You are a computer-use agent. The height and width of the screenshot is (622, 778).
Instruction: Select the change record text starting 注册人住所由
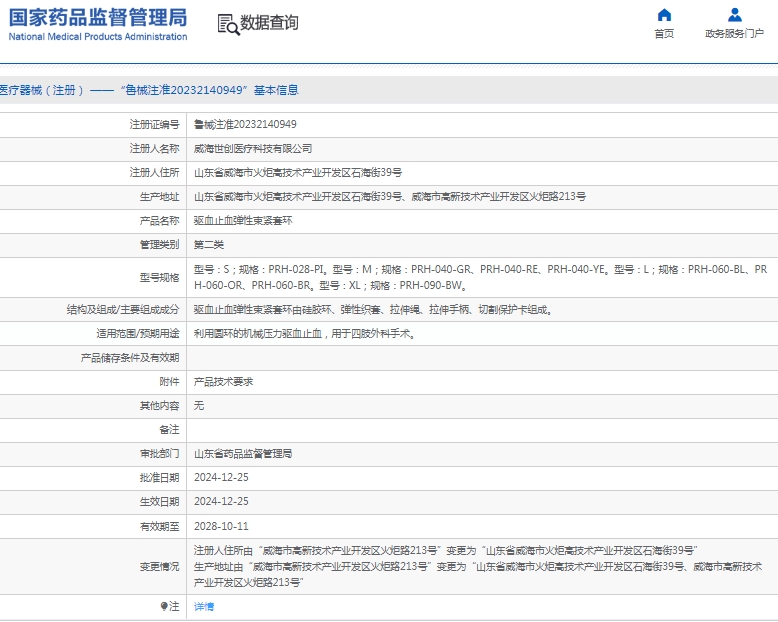[x=478, y=566]
